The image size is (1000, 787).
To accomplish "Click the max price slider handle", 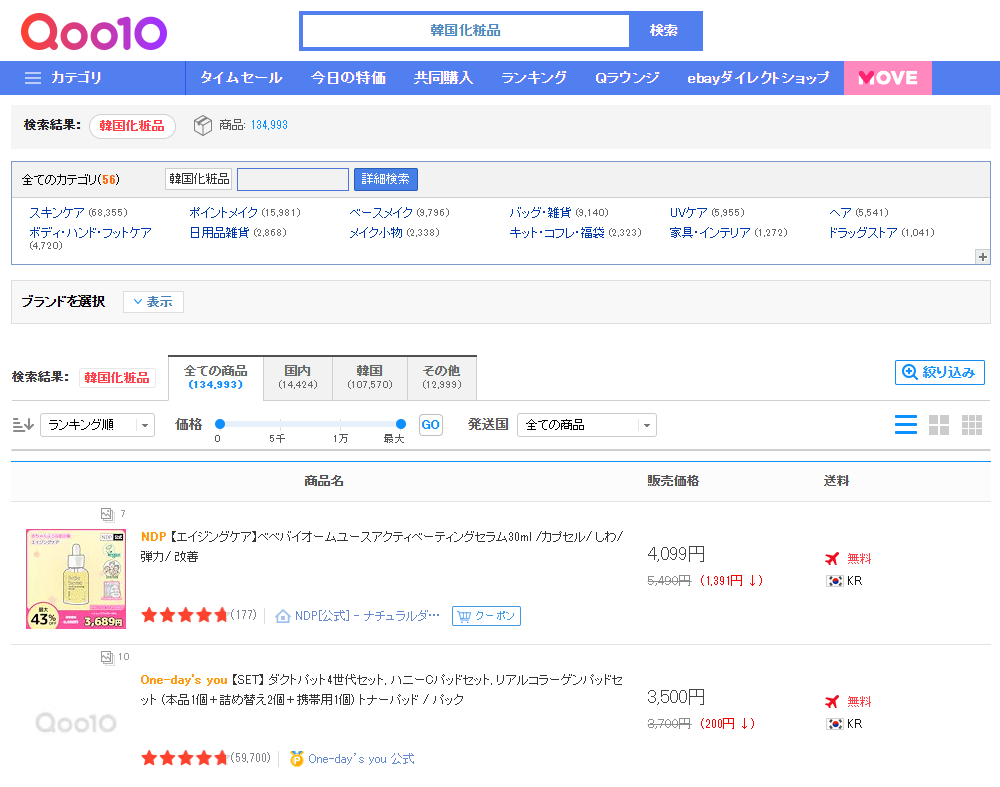I will coord(401,424).
